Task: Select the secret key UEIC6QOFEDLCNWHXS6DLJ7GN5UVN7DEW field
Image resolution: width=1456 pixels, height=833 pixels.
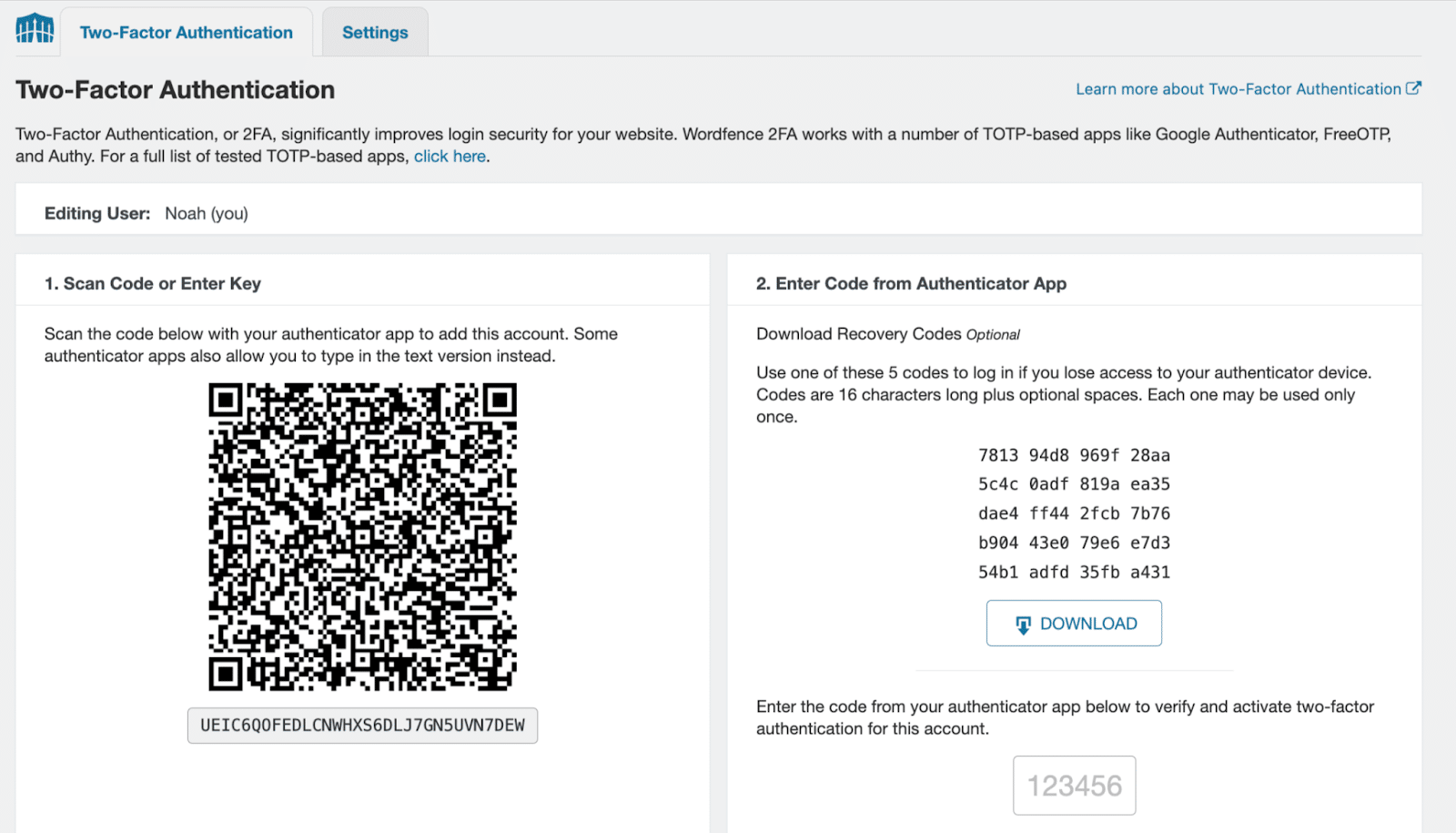Action: click(x=362, y=726)
